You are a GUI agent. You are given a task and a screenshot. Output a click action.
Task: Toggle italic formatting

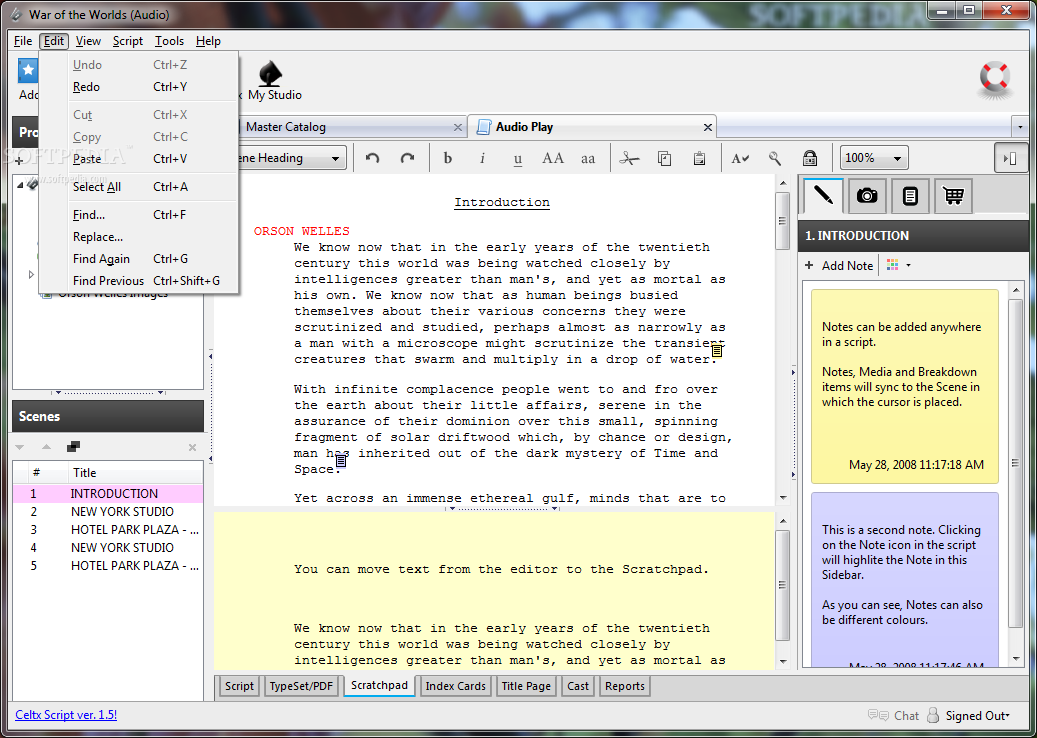483,158
